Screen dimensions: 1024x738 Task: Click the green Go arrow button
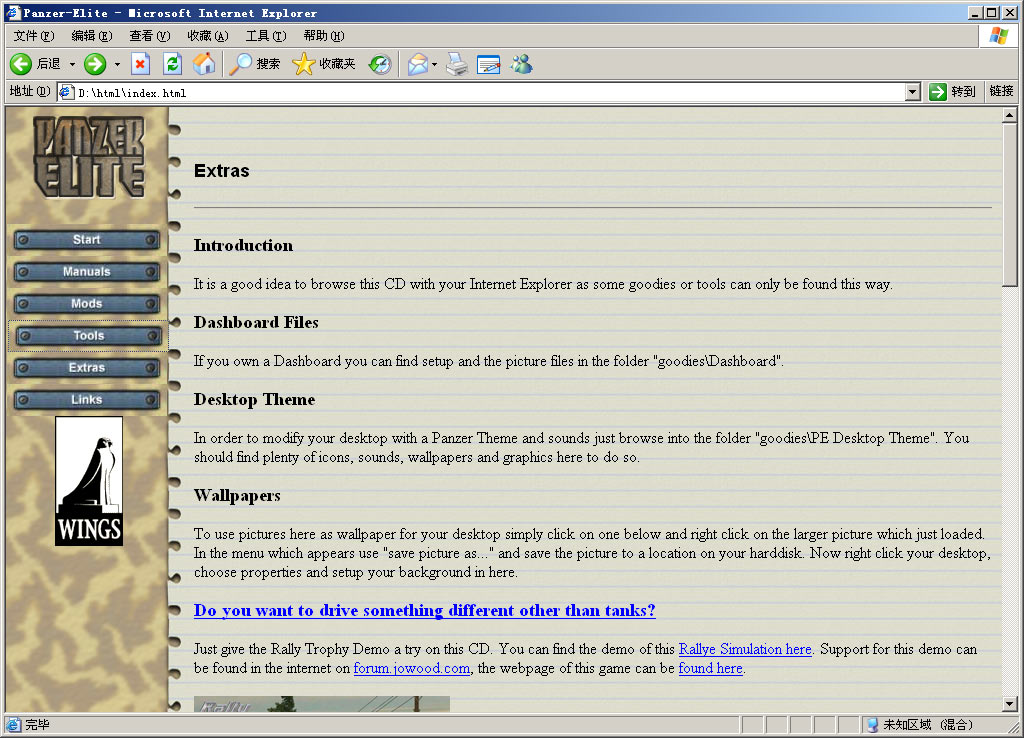[x=938, y=92]
